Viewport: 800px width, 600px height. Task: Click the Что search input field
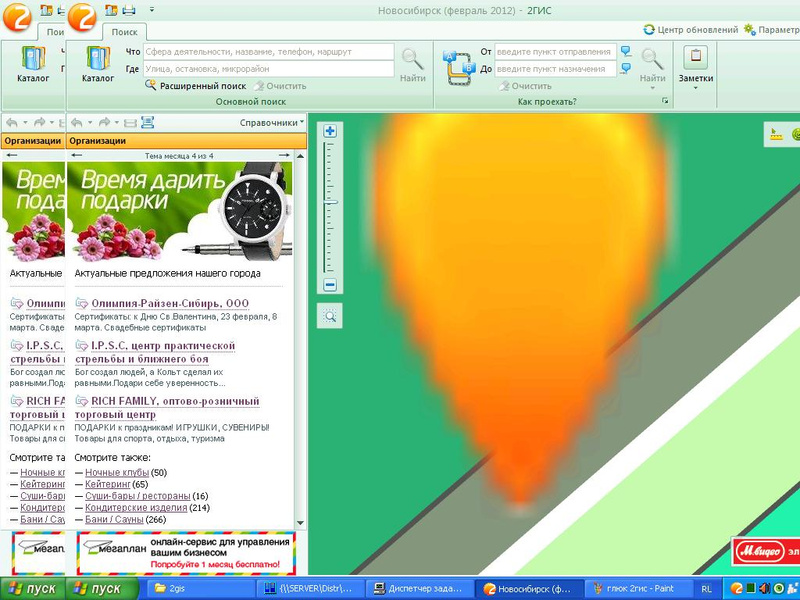tap(268, 51)
